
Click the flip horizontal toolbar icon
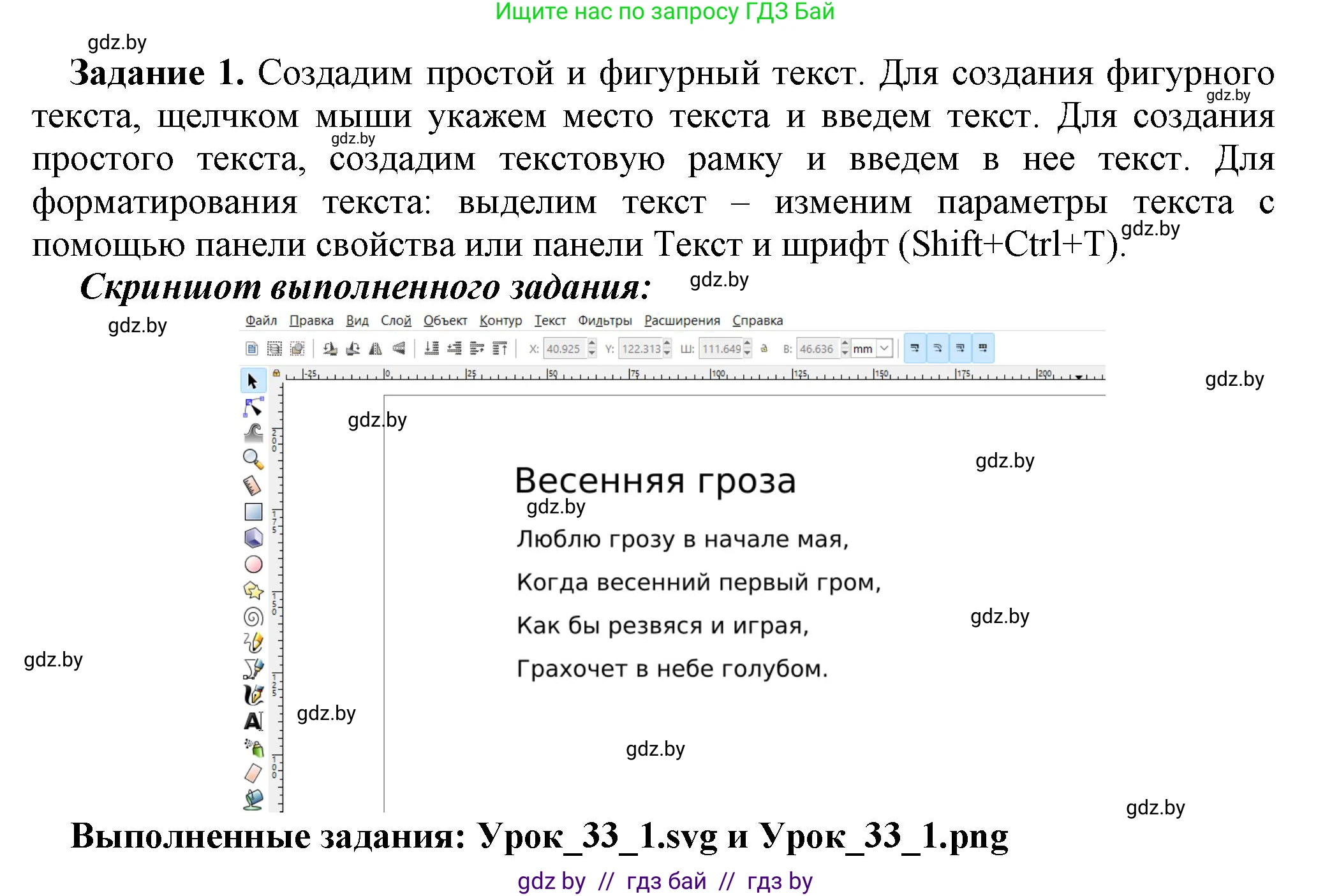pyautogui.click(x=376, y=348)
